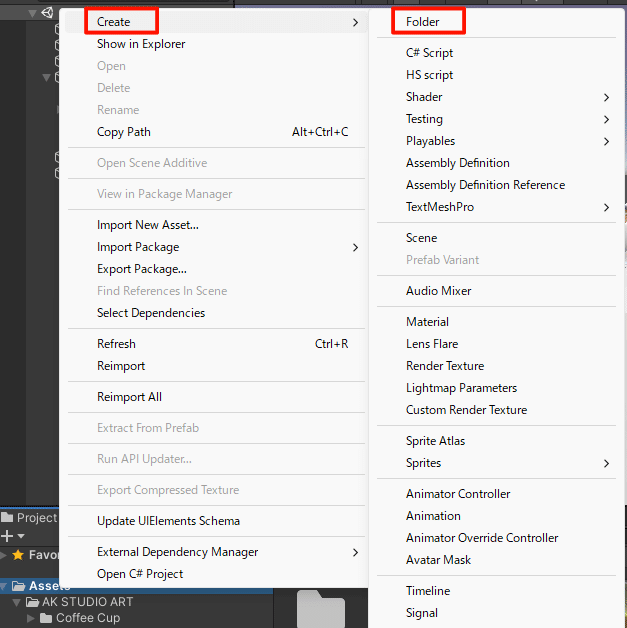This screenshot has width=627, height=628.
Task: Choose Import New Asset from context menu
Action: pos(148,225)
